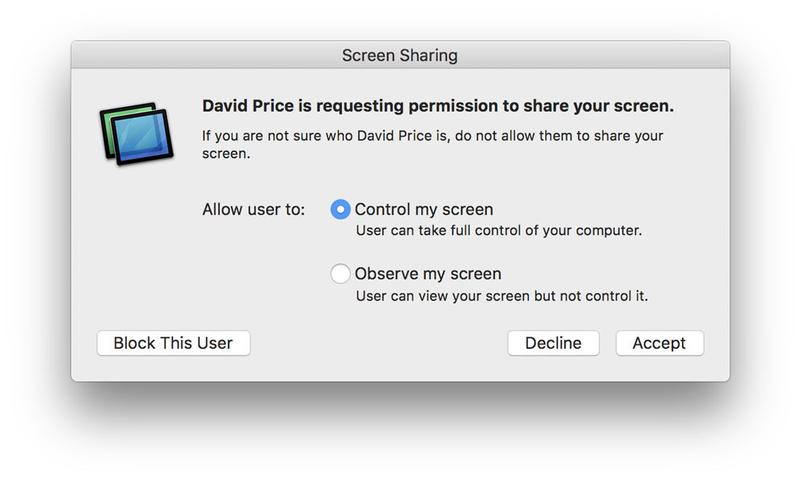Click the blue front screen in the icon
The width and height of the screenshot is (800, 482).
tap(142, 137)
